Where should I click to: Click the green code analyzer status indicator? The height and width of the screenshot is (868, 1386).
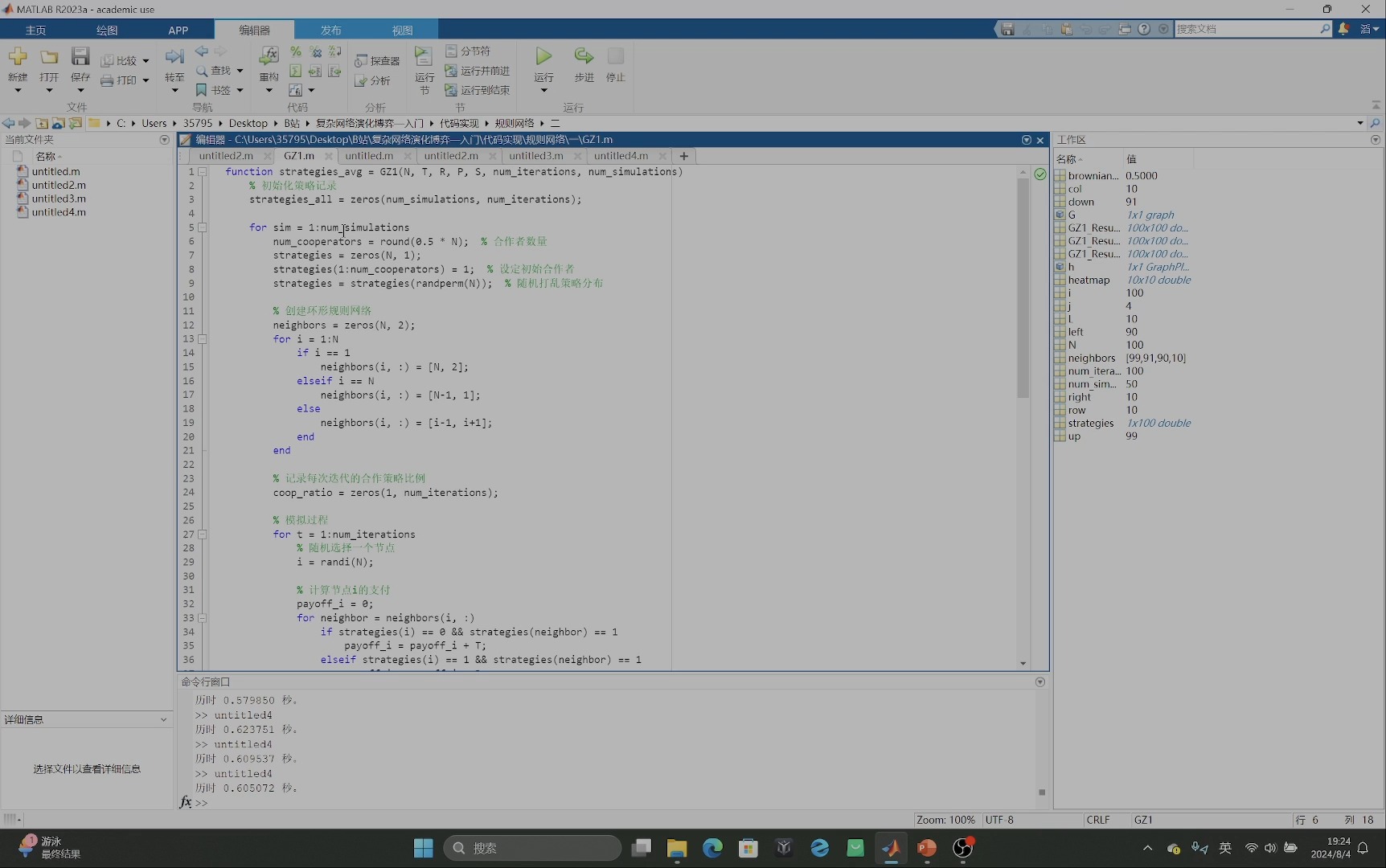click(x=1040, y=174)
